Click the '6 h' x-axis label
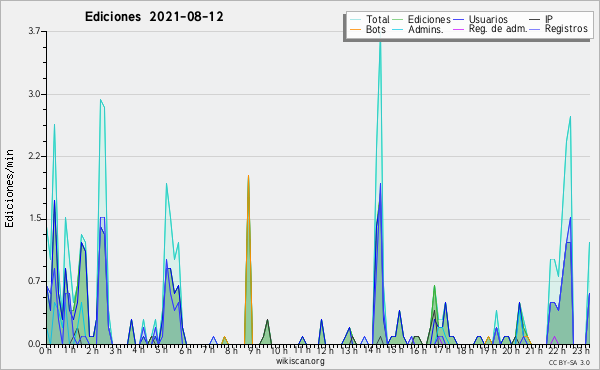 186,350
